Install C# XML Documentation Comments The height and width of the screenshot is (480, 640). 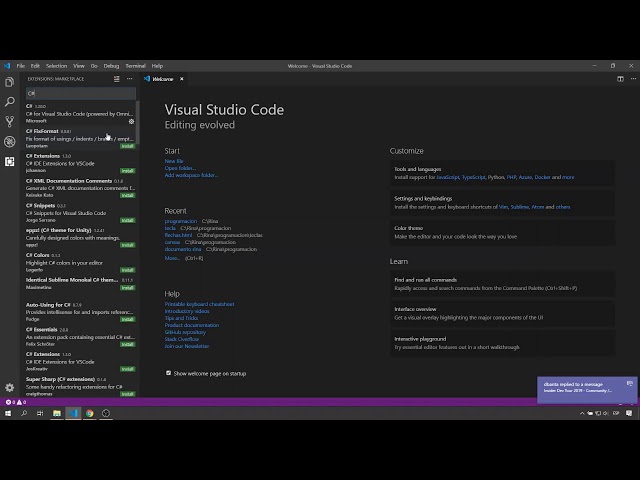click(x=127, y=195)
